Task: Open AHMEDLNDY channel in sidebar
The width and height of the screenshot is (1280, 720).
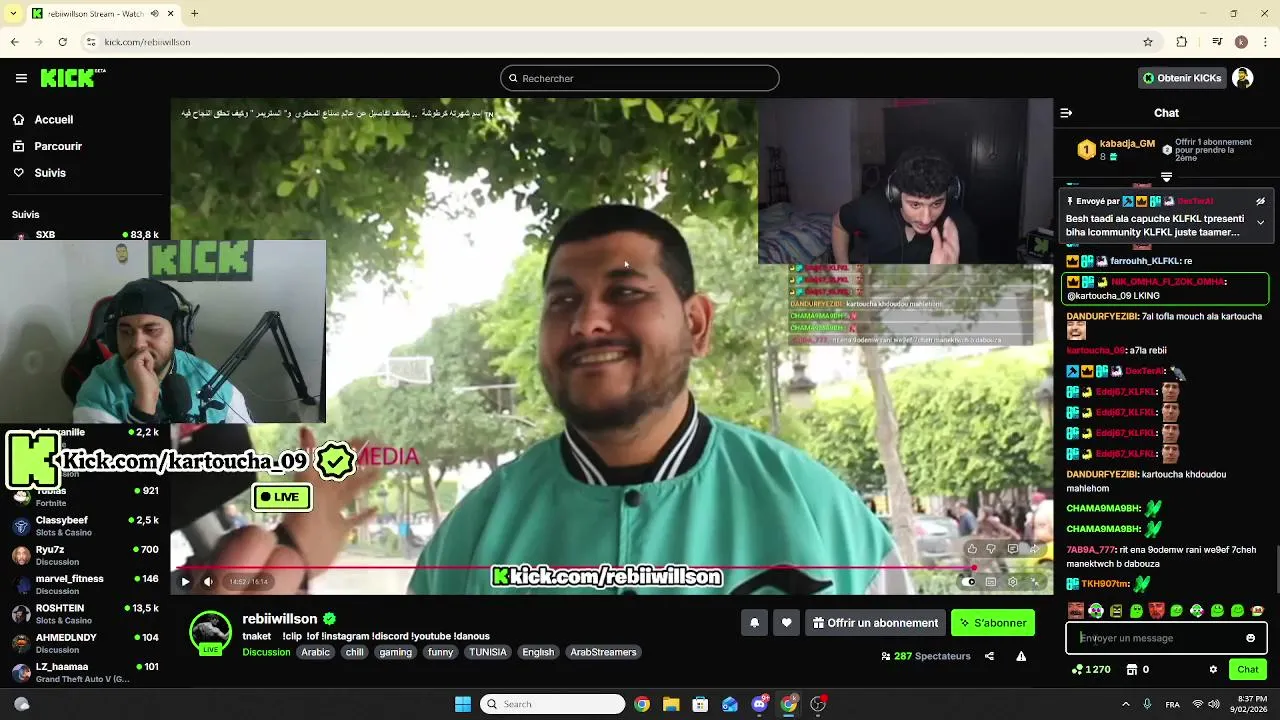Action: tap(84, 642)
